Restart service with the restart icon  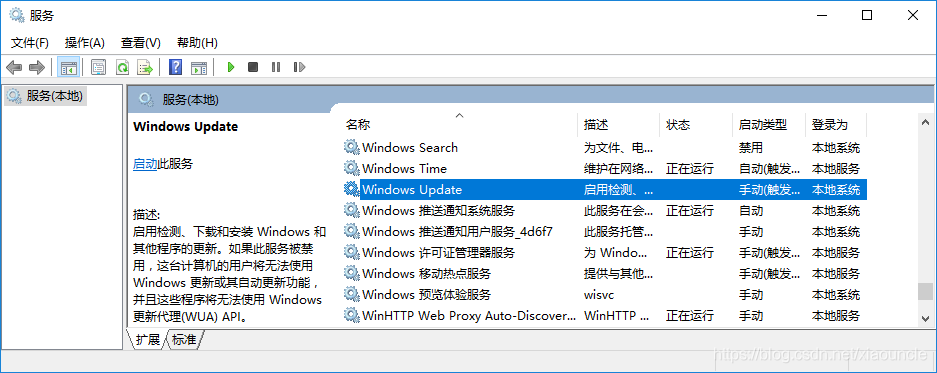(299, 68)
